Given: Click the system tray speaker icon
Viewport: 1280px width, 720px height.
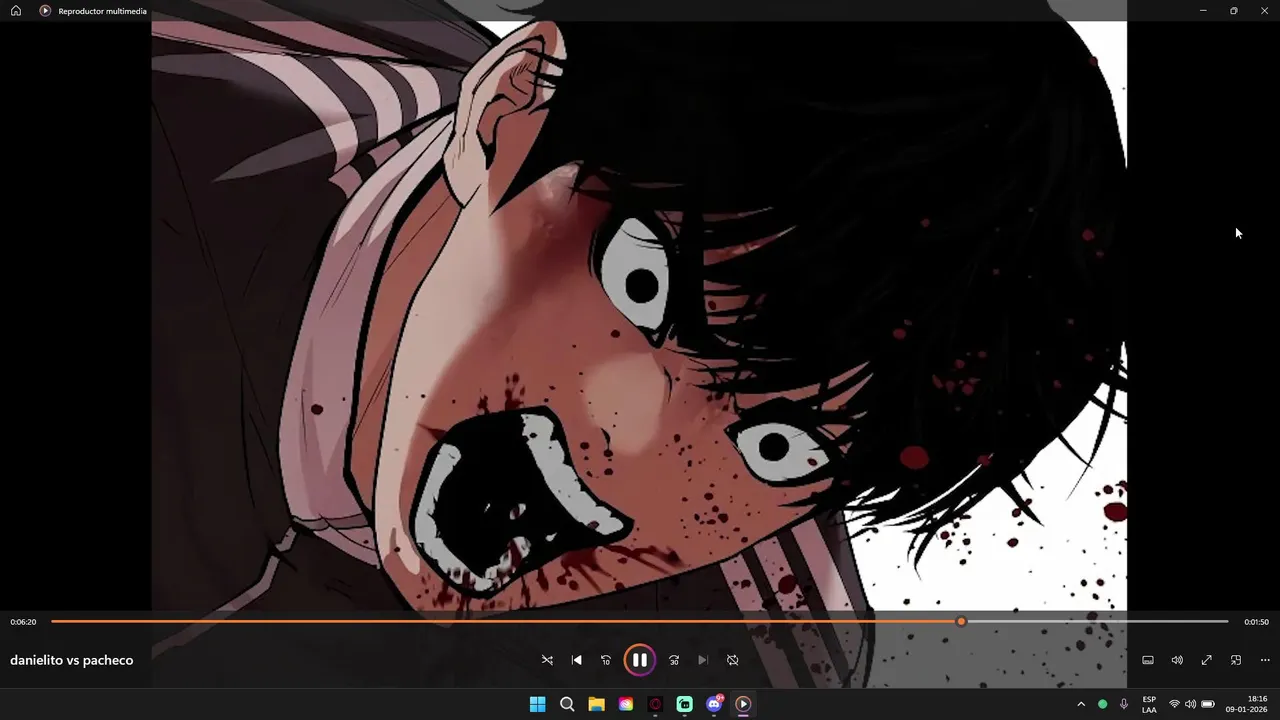Looking at the screenshot, I should coord(1190,704).
